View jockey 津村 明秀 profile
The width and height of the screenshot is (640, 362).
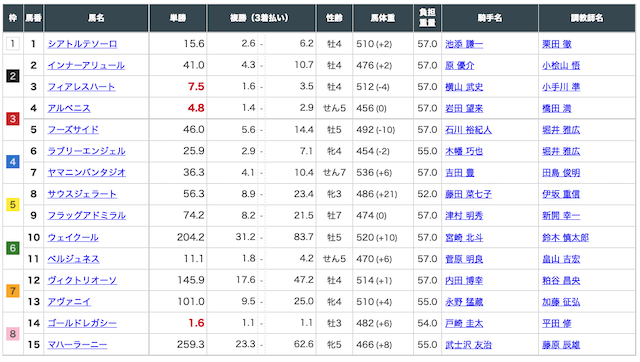click(x=464, y=215)
